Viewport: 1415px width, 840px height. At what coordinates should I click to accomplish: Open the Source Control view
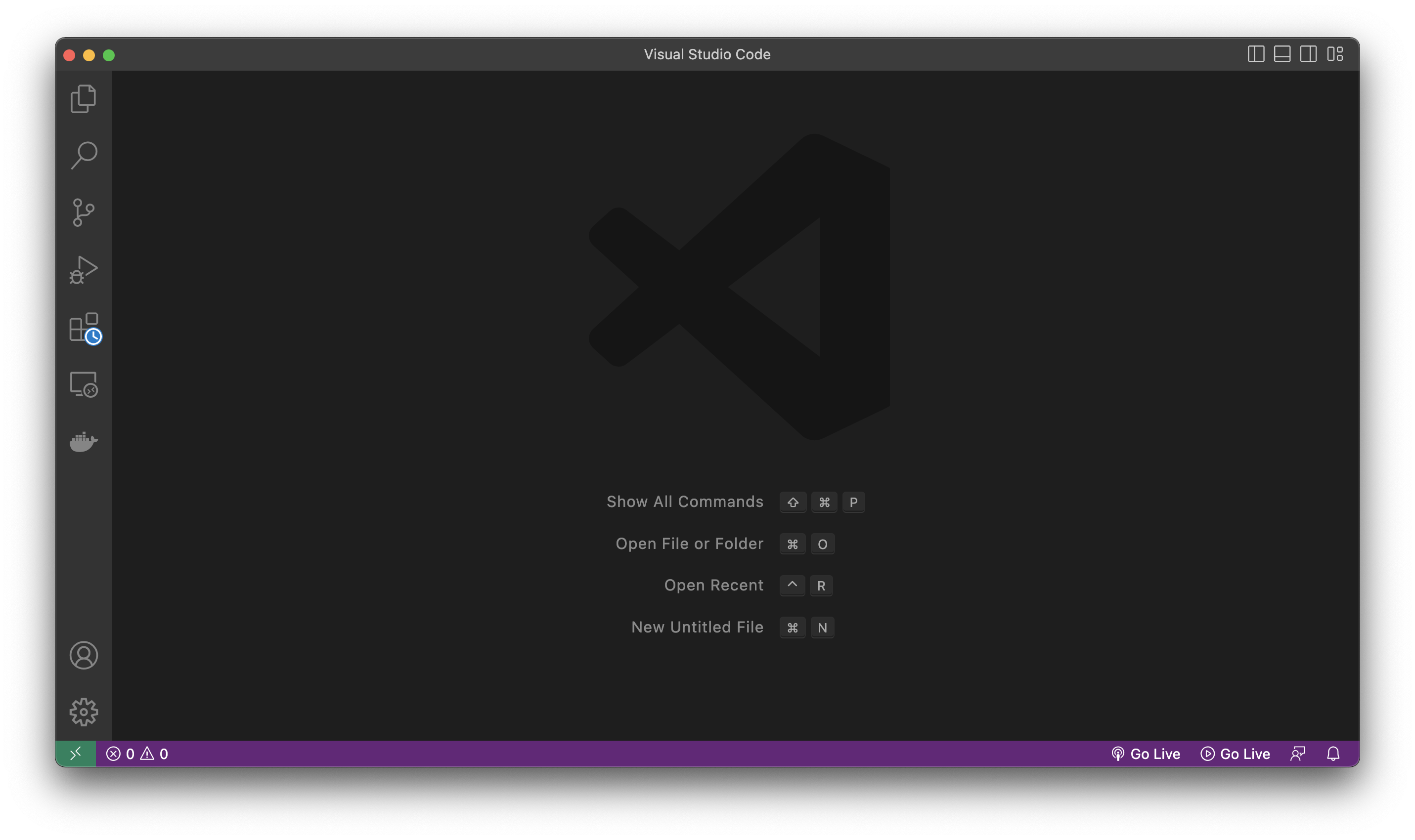(x=83, y=213)
